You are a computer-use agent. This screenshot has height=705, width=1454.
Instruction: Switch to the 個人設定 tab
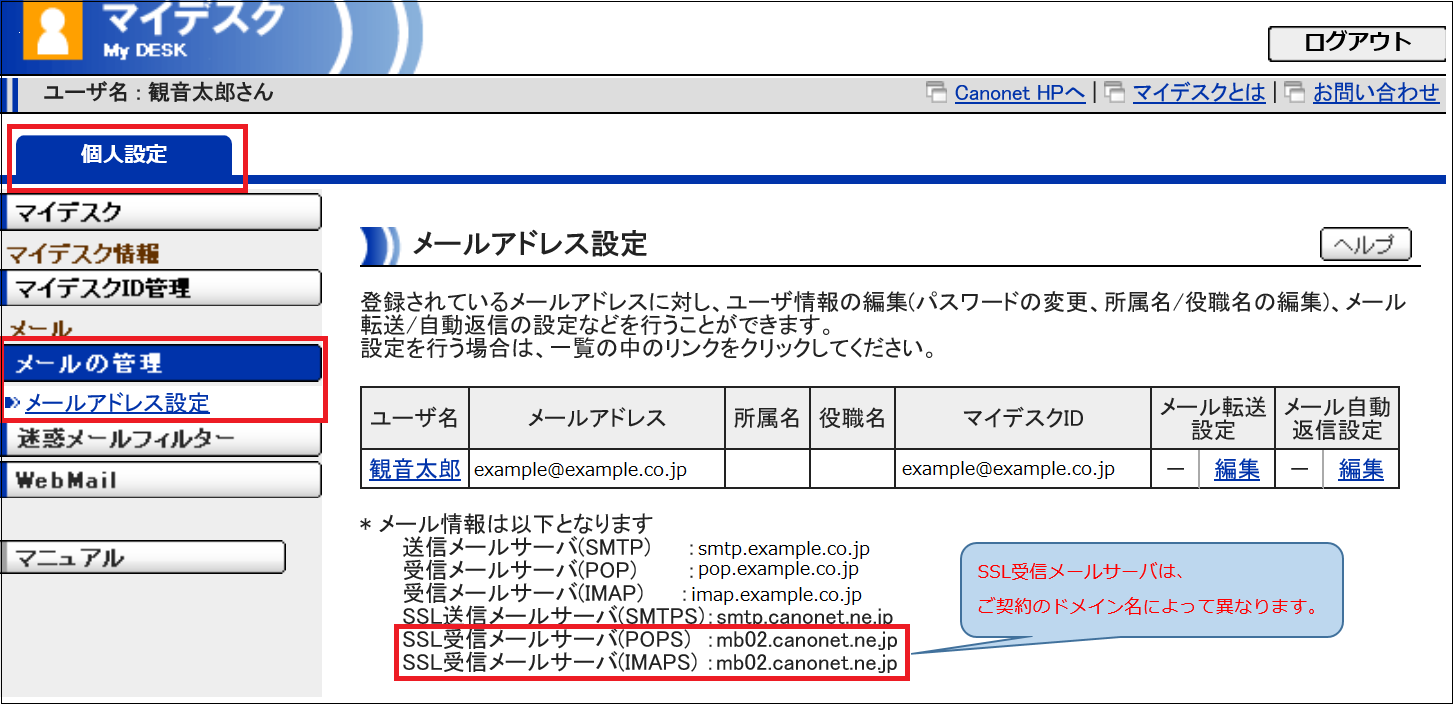(x=124, y=155)
